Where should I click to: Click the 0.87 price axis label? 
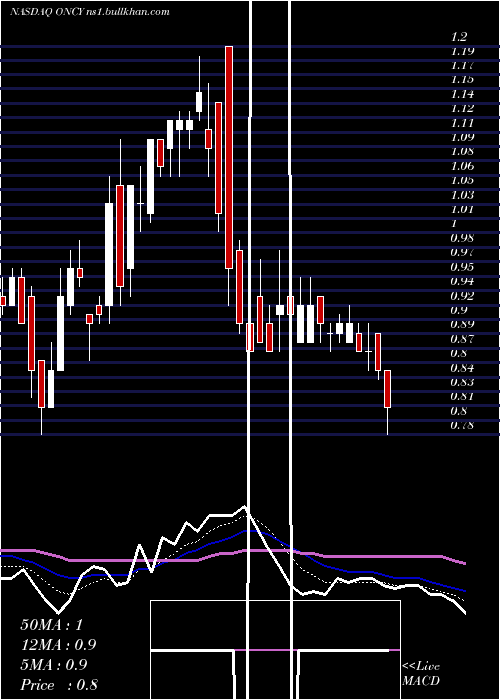coord(462,338)
